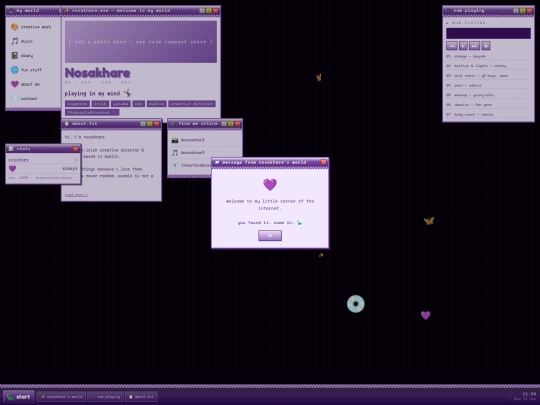Minimize the about.txt window
This screenshot has height=405, width=540.
coord(143,124)
